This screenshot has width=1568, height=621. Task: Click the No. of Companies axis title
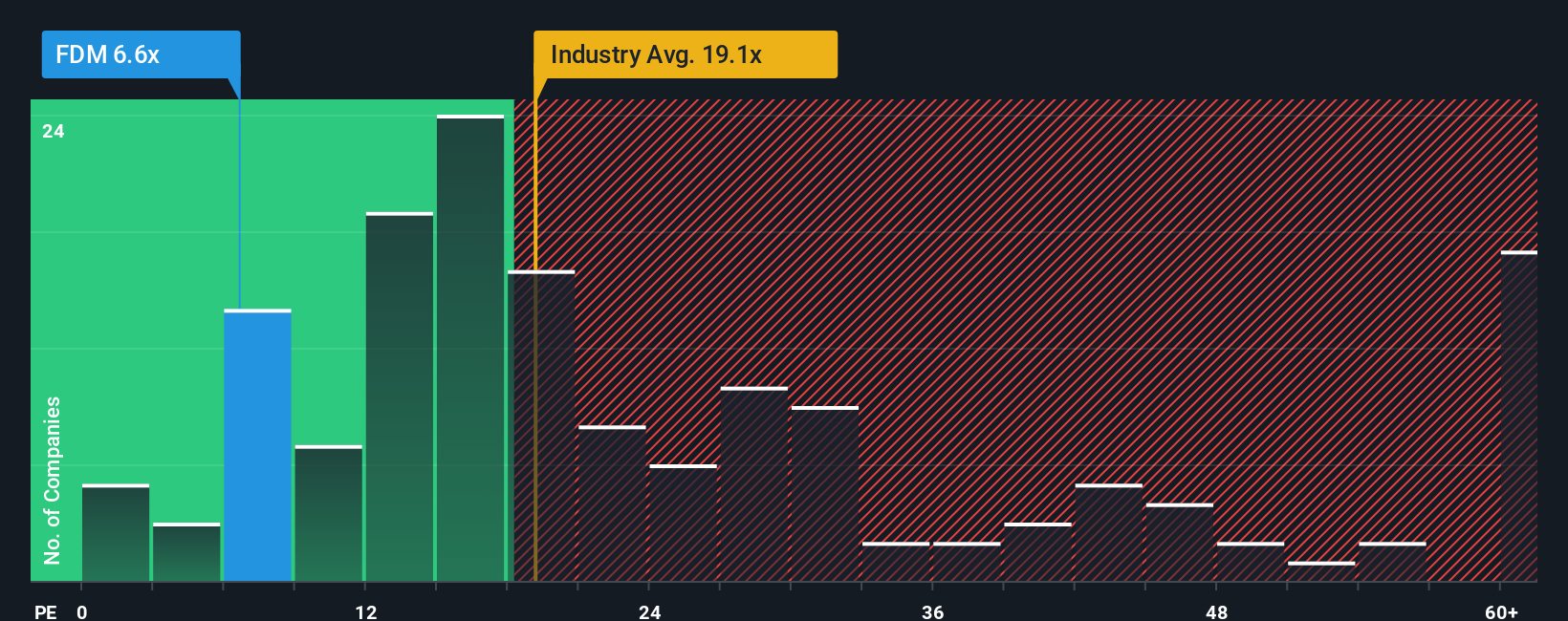click(x=53, y=480)
